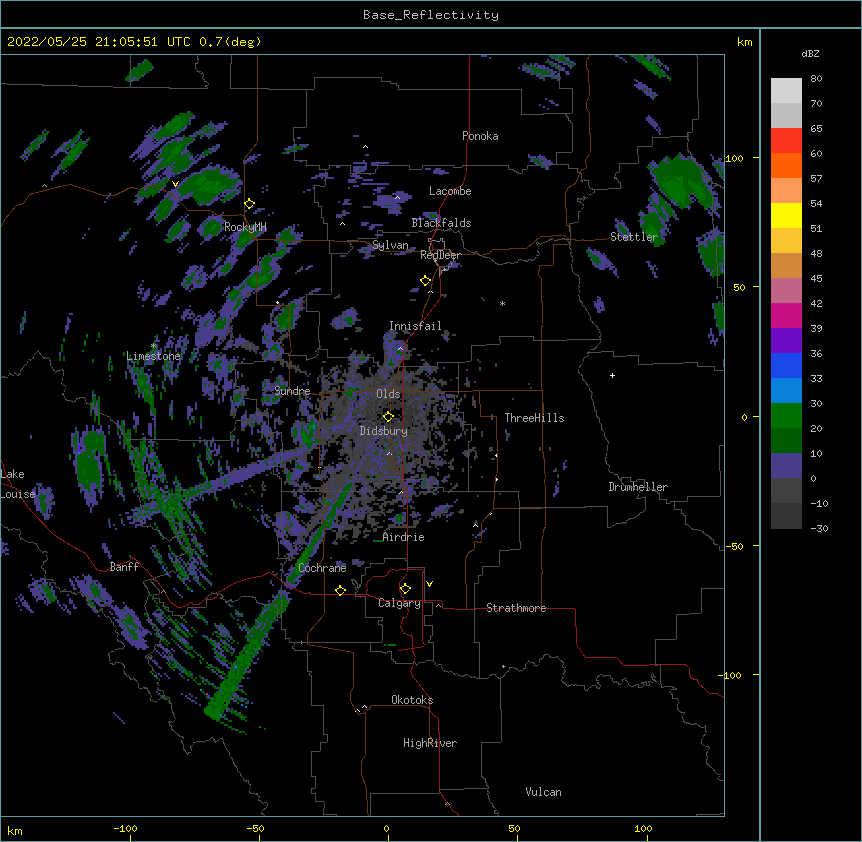Click the Airdrie city label
The width and height of the screenshot is (862, 842).
pos(404,537)
